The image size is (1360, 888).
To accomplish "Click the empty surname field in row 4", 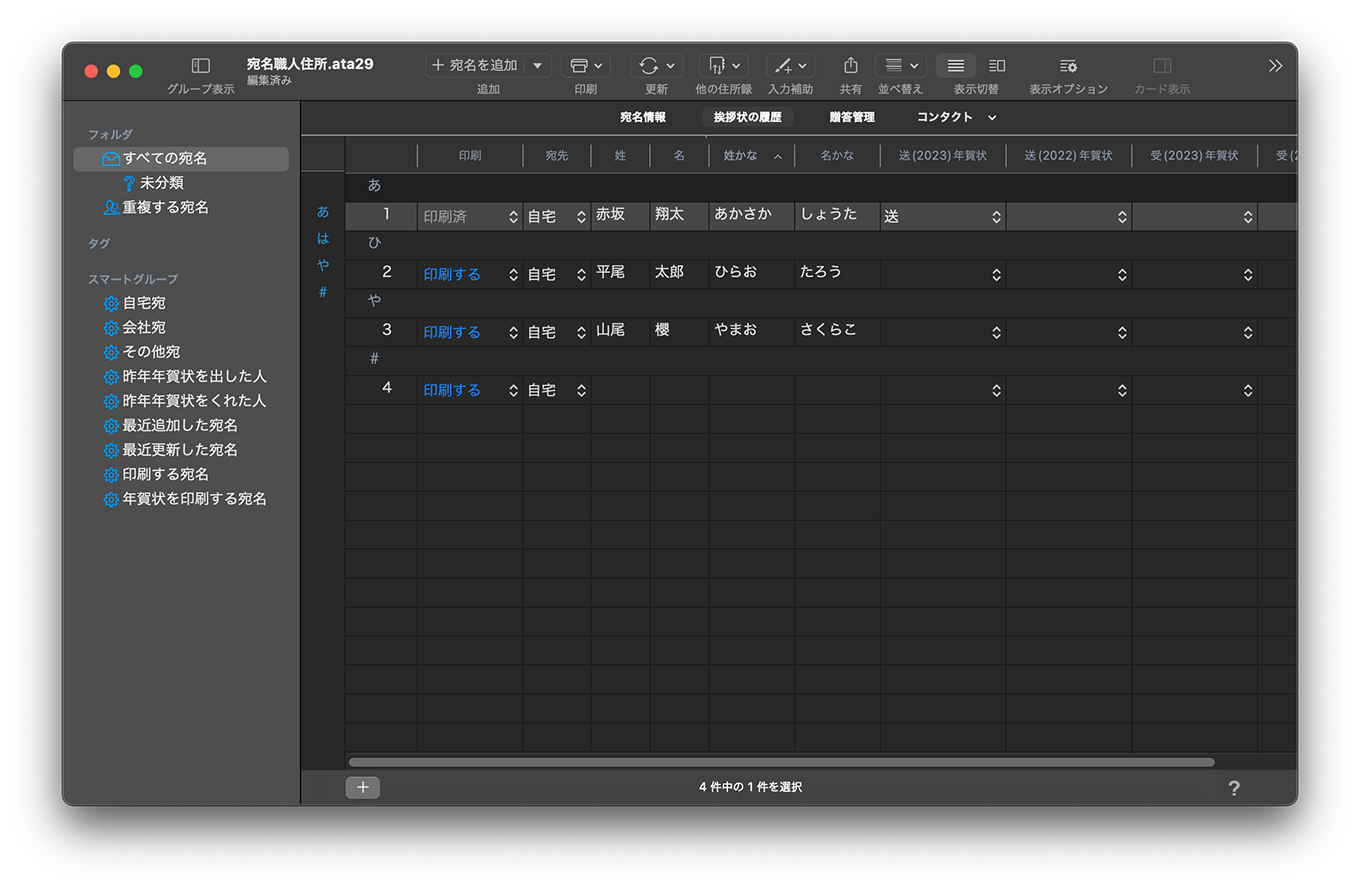I will pos(620,390).
